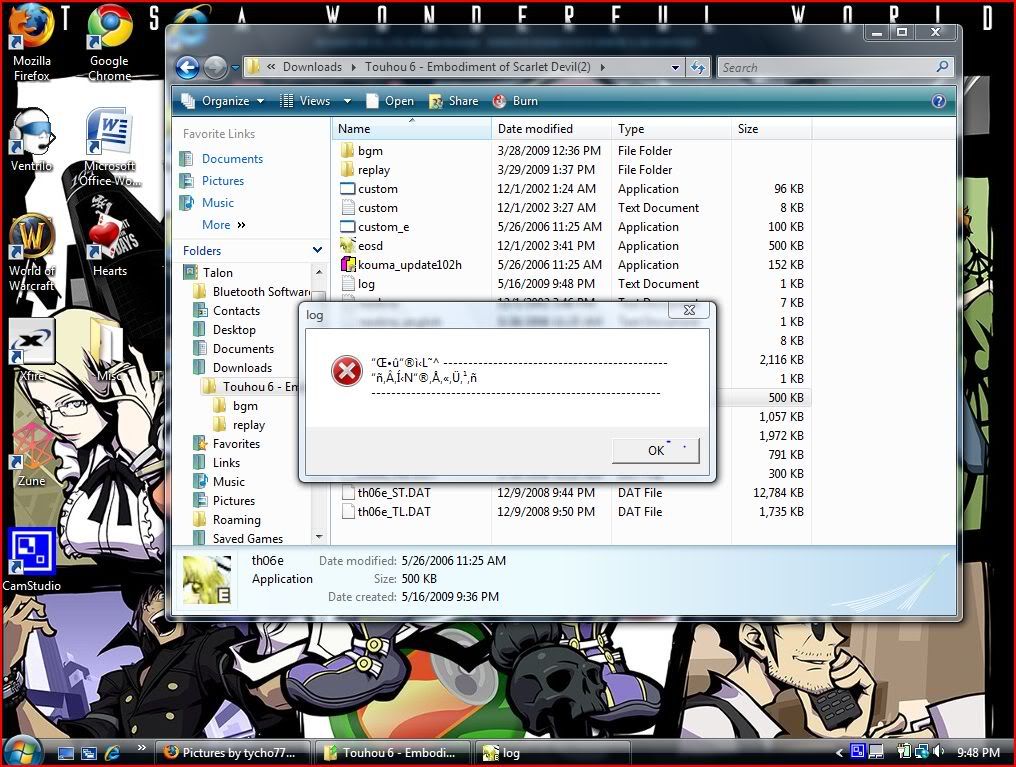The image size is (1016, 767).
Task: Launch CamStudio from the desktop
Action: pos(30,551)
